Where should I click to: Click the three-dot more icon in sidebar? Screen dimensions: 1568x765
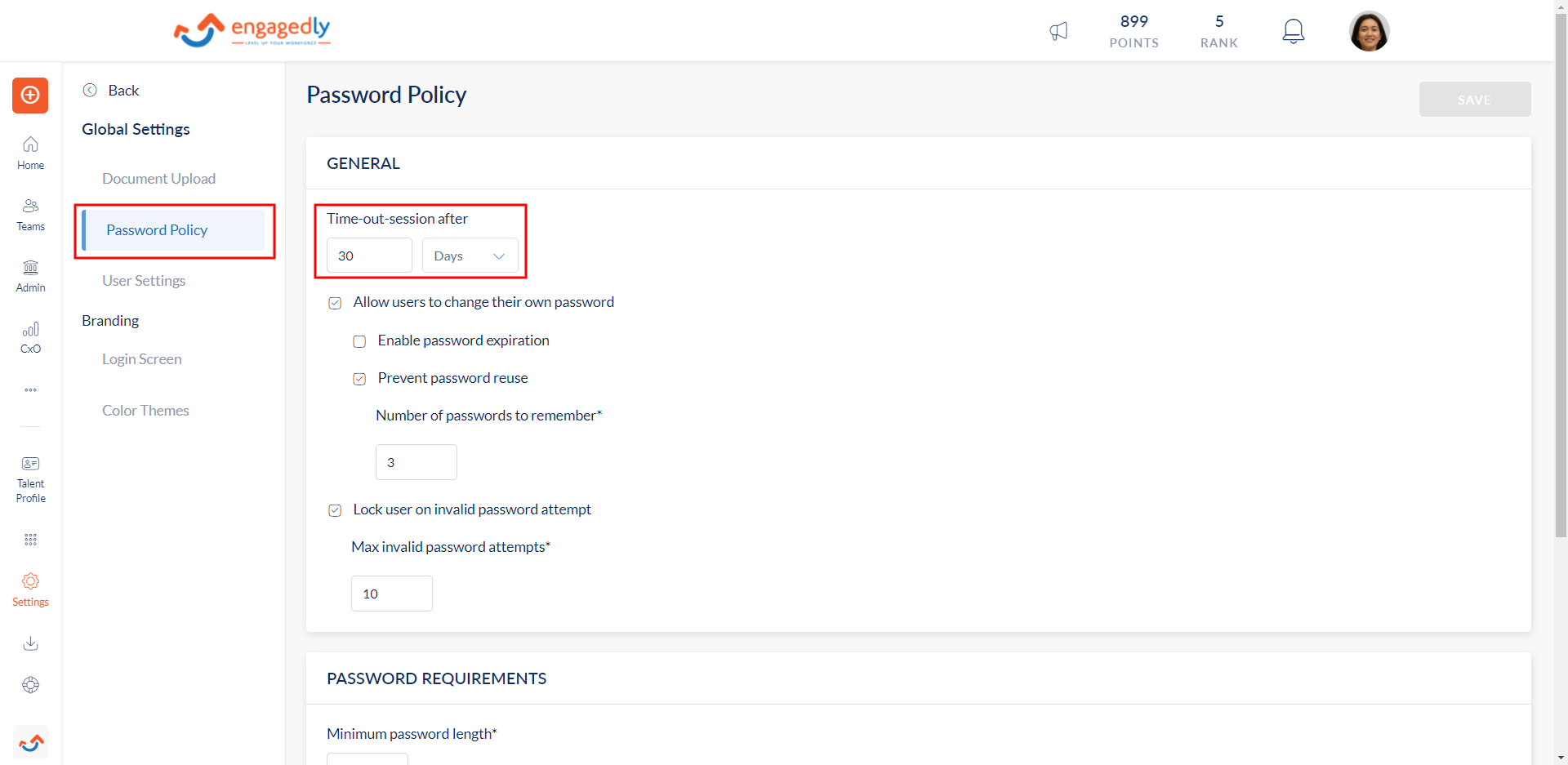pos(30,390)
